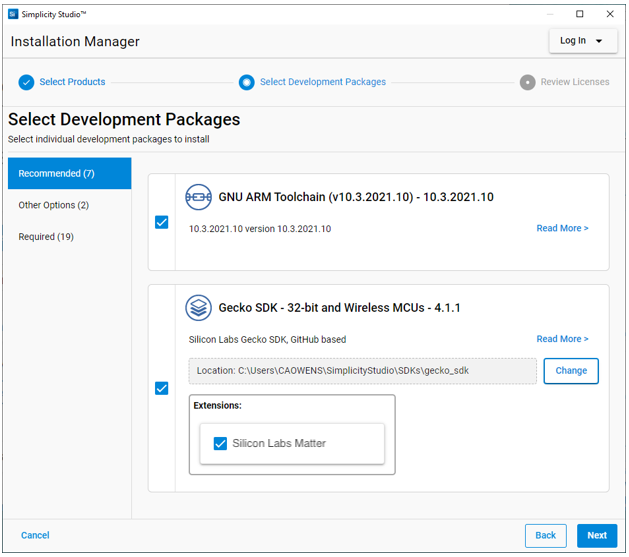Open Read More for Gecko SDK
The image size is (629, 557).
[x=562, y=339]
